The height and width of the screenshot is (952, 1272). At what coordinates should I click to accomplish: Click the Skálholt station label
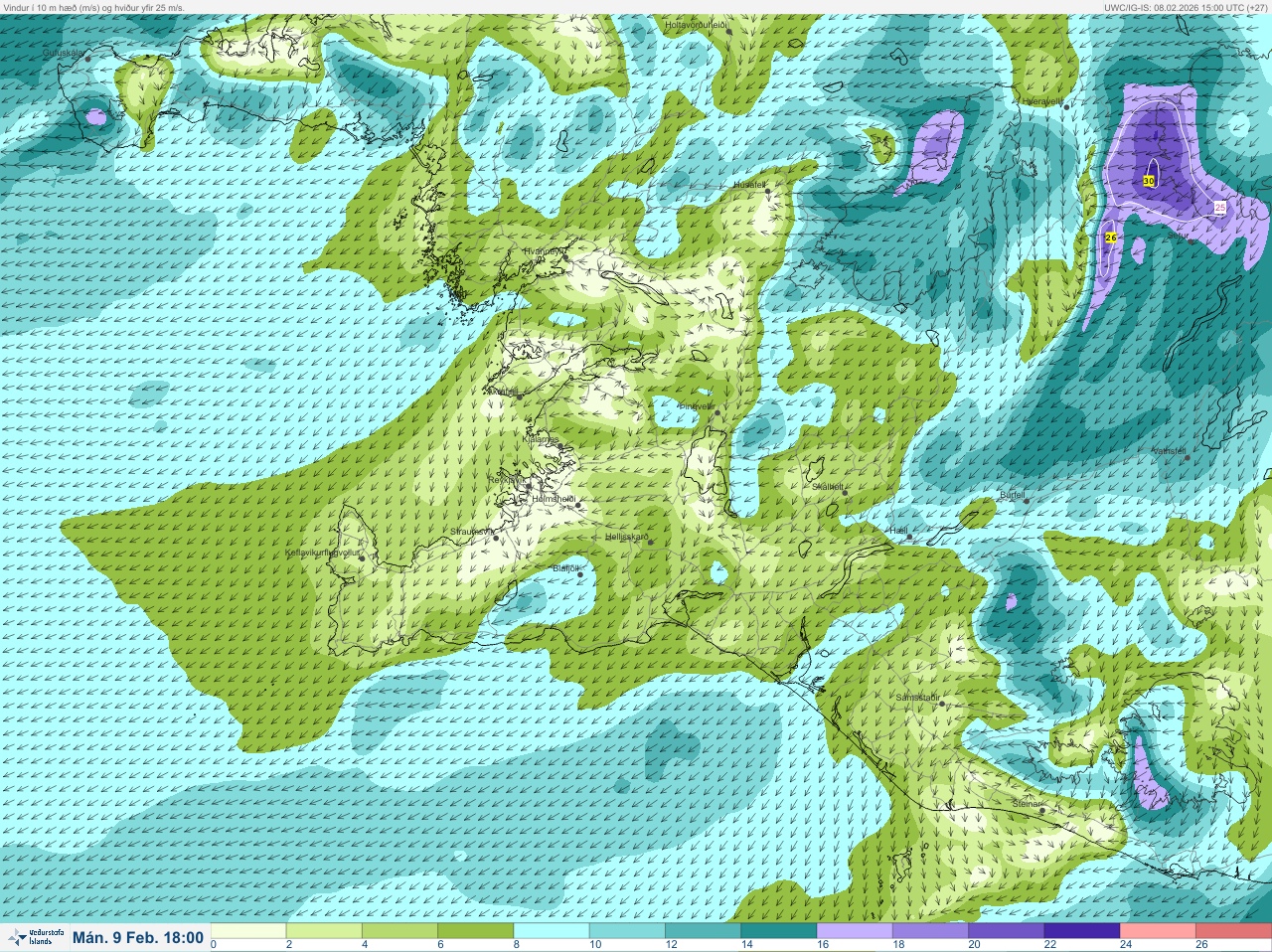pyautogui.click(x=827, y=487)
